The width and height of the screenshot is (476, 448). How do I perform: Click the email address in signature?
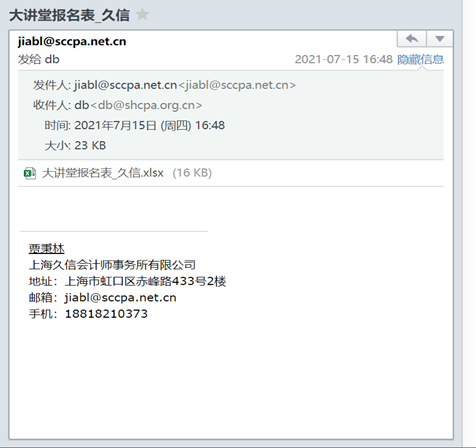tap(120, 297)
